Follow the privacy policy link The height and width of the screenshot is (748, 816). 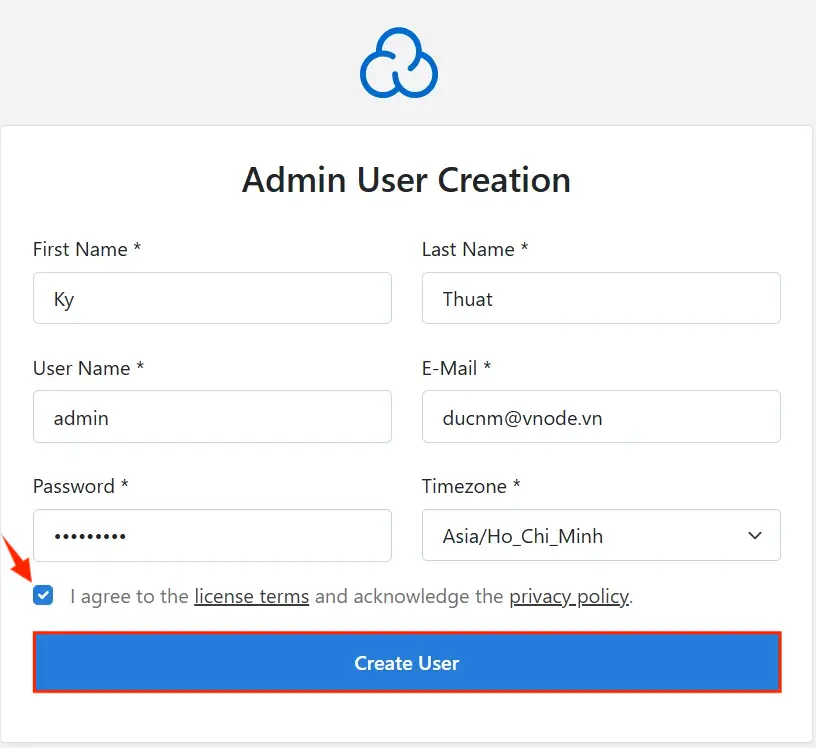[569, 597]
